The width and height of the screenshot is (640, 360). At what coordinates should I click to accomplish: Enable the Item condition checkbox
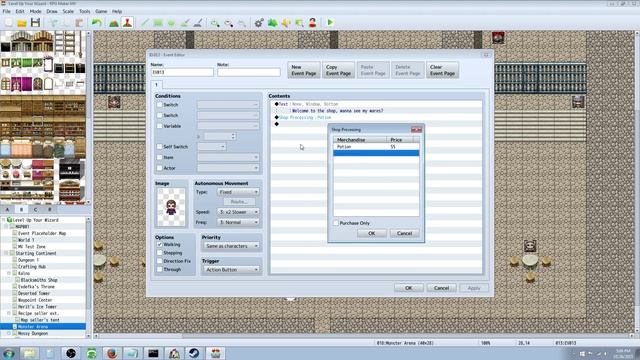point(160,157)
